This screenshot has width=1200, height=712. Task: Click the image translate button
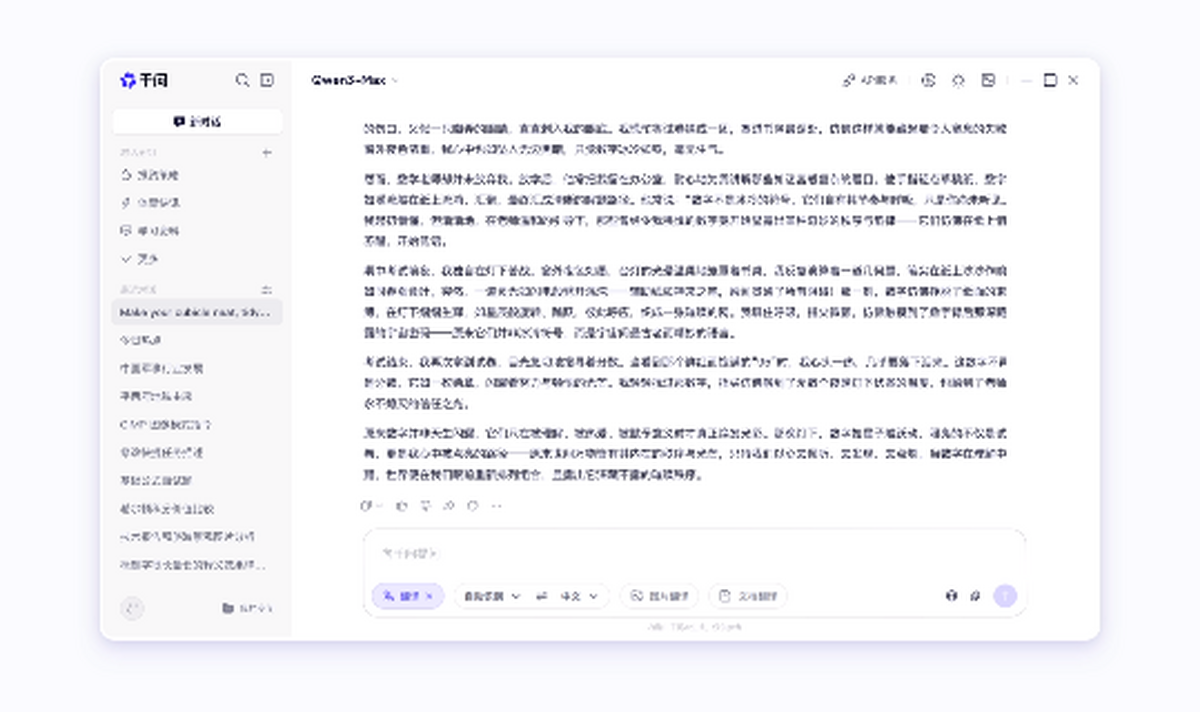point(659,596)
